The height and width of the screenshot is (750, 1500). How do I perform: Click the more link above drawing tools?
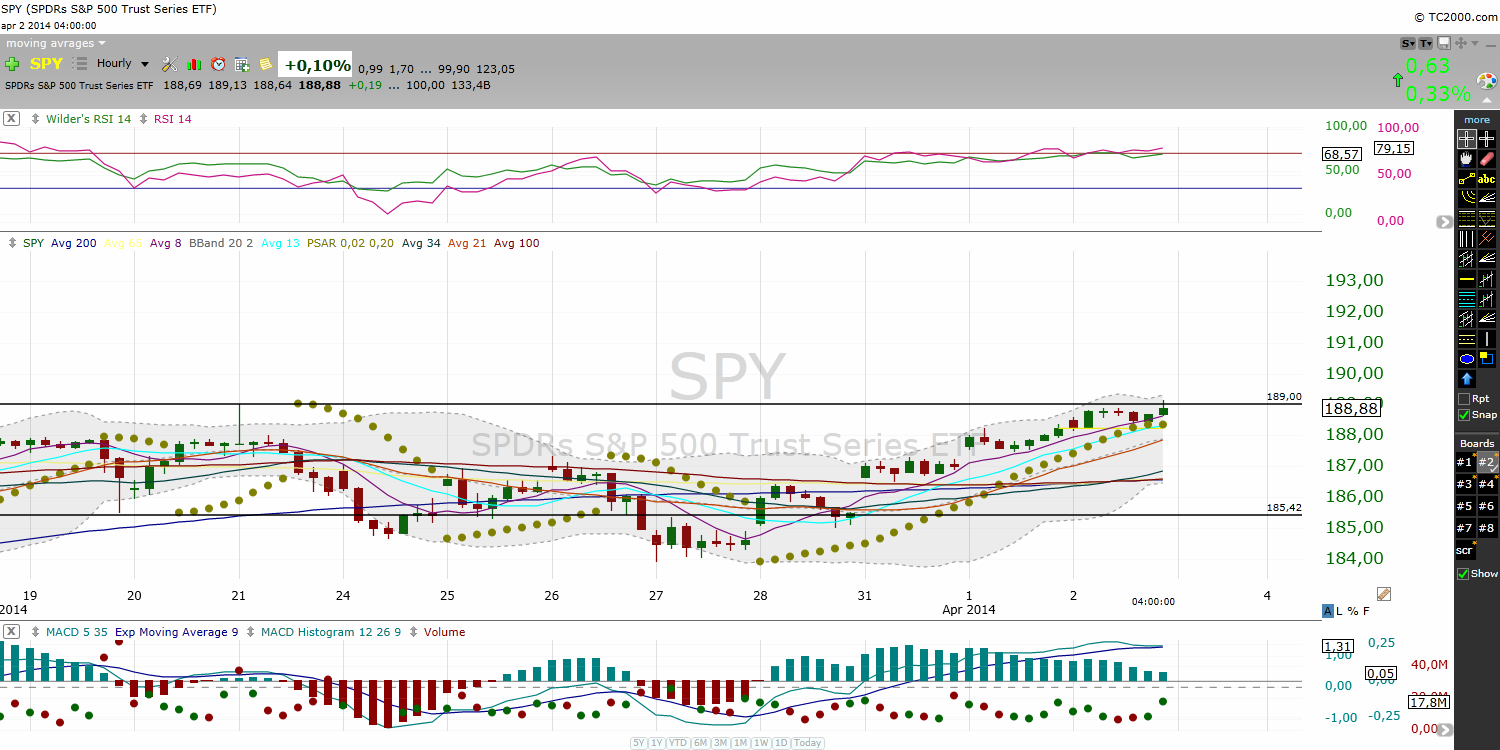pyautogui.click(x=1477, y=120)
